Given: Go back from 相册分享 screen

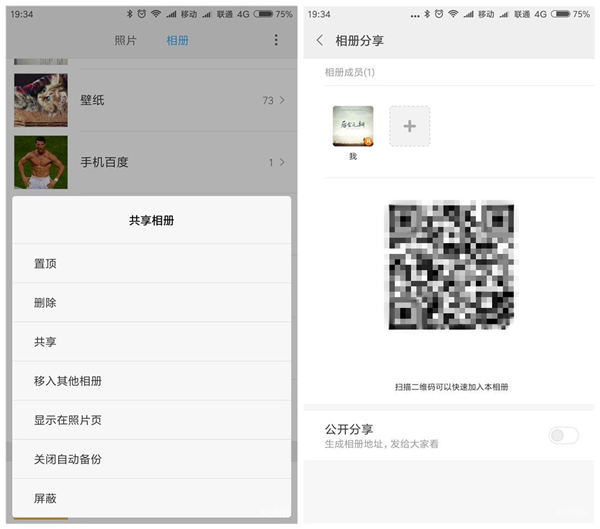Looking at the screenshot, I should [x=320, y=40].
